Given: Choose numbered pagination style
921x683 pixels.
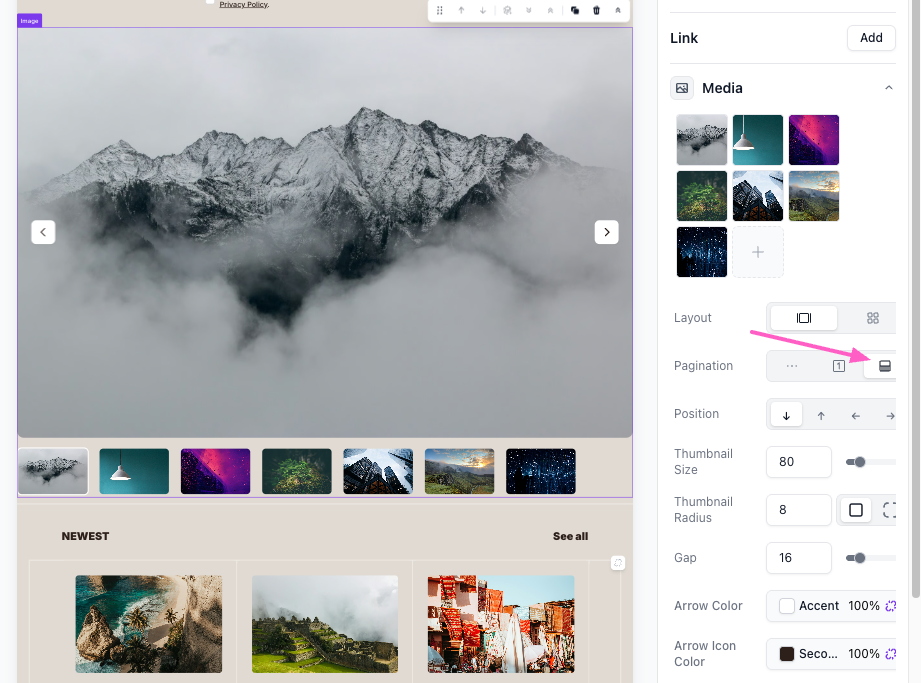Looking at the screenshot, I should (839, 366).
